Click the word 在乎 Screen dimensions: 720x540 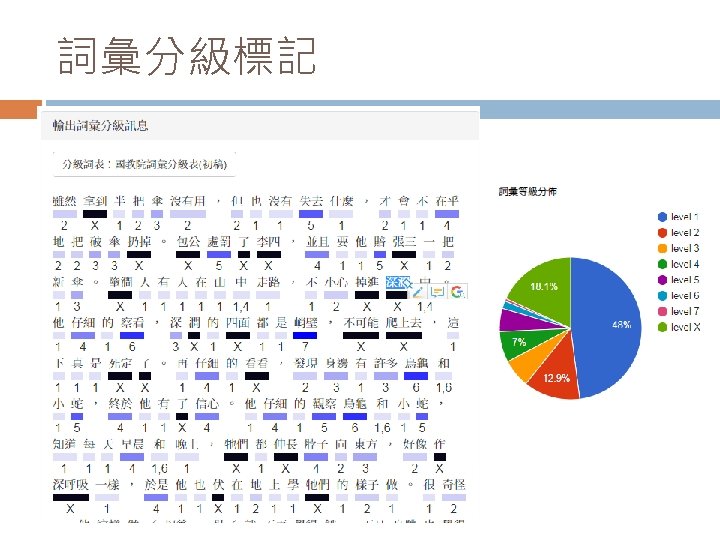point(447,201)
